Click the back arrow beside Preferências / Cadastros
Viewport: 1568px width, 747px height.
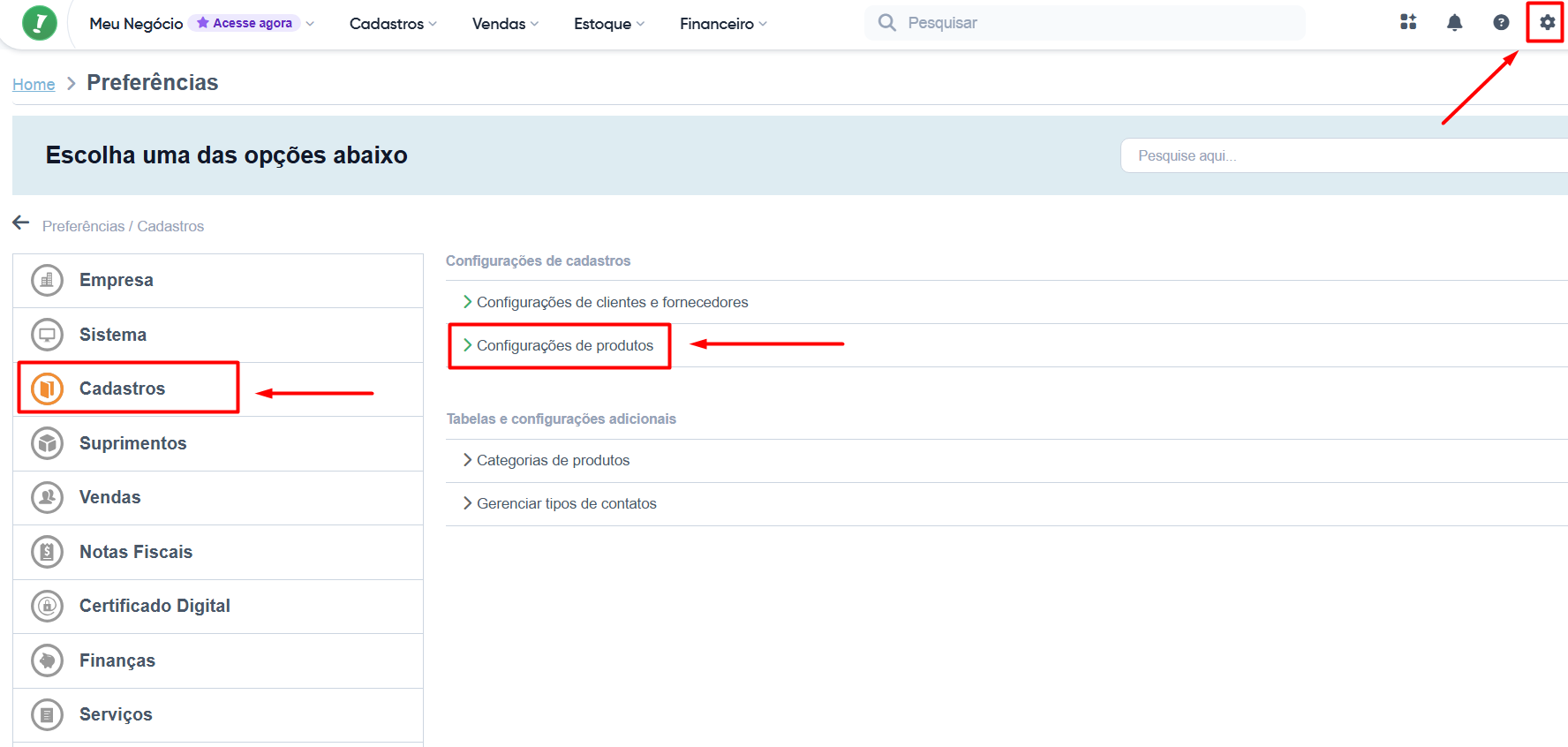(21, 223)
